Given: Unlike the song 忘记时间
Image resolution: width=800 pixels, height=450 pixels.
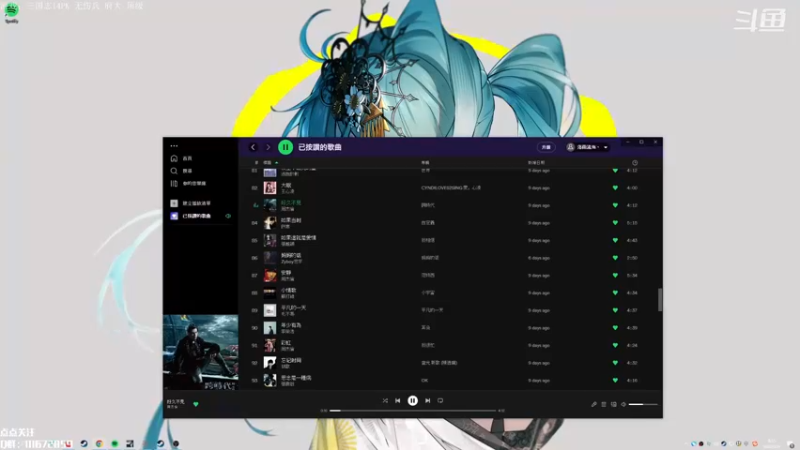Looking at the screenshot, I should click(x=615, y=363).
